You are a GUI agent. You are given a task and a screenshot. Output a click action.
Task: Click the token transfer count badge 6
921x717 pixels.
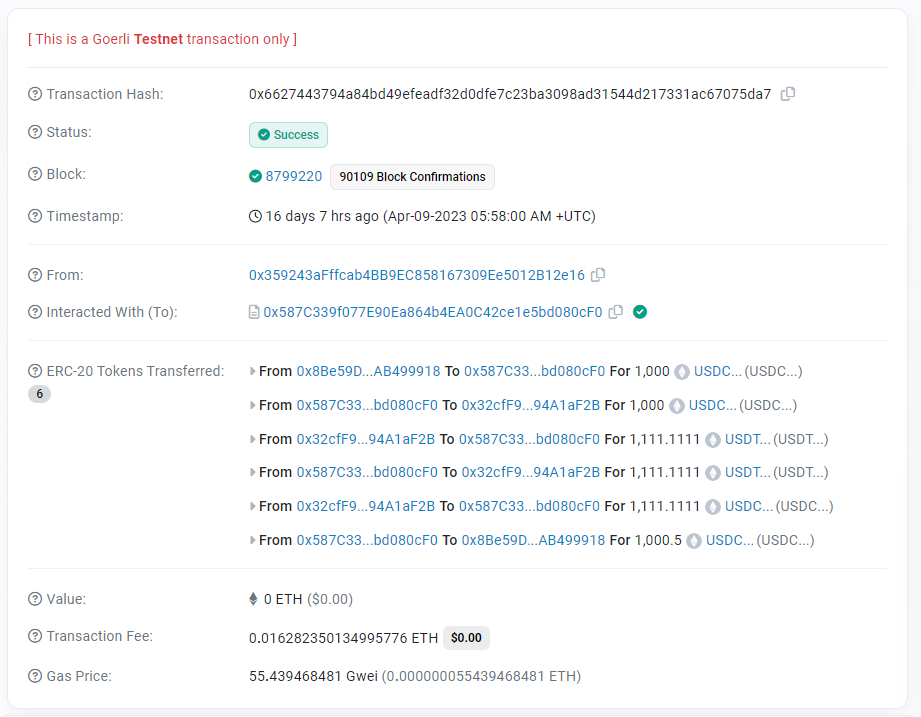pyautogui.click(x=39, y=393)
